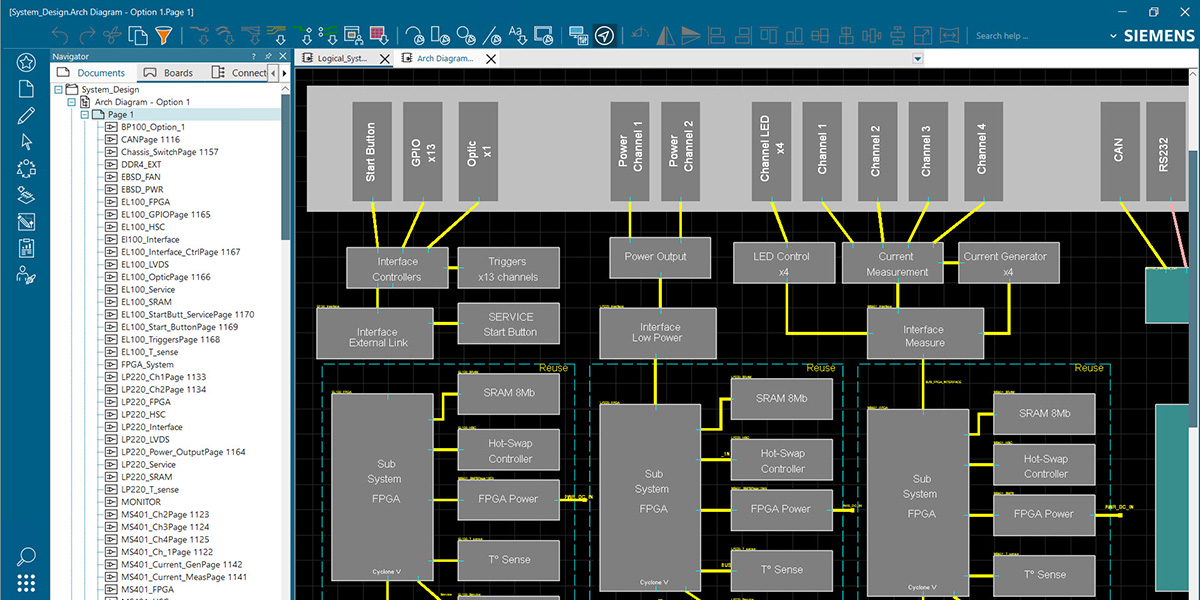The height and width of the screenshot is (600, 1200).
Task: Click the pencil edit icon in the sidebar
Action: (25, 114)
